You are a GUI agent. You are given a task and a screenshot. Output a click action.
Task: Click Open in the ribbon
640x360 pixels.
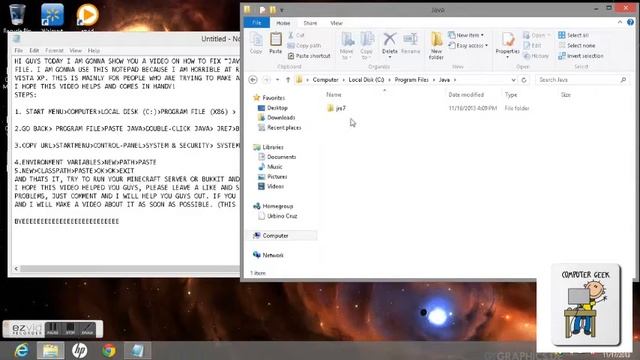point(535,35)
